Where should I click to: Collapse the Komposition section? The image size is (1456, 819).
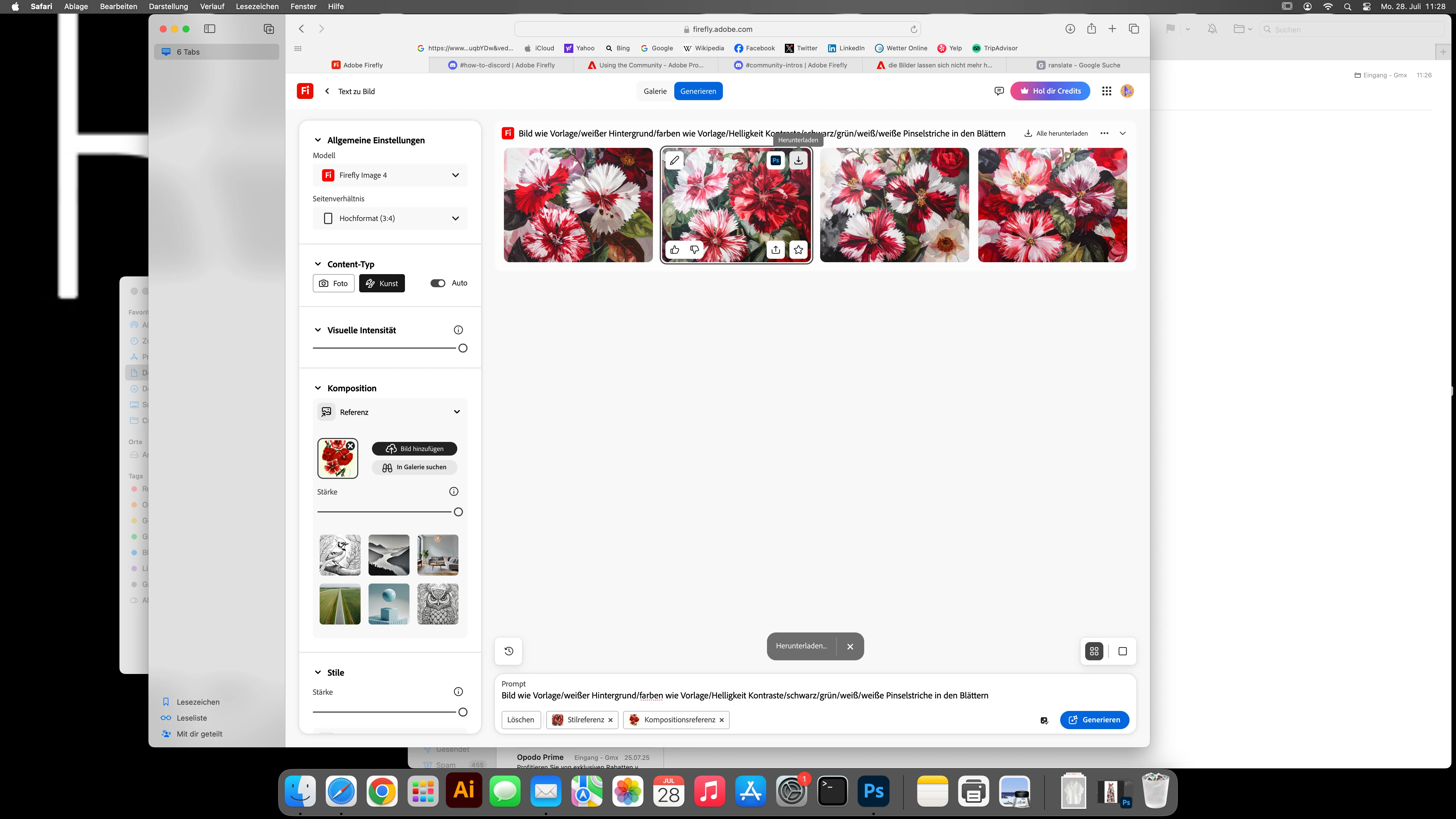click(x=318, y=388)
